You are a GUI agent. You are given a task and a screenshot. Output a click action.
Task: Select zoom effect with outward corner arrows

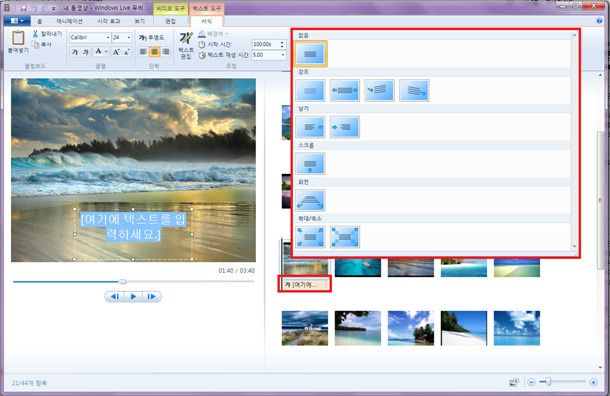pyautogui.click(x=310, y=237)
